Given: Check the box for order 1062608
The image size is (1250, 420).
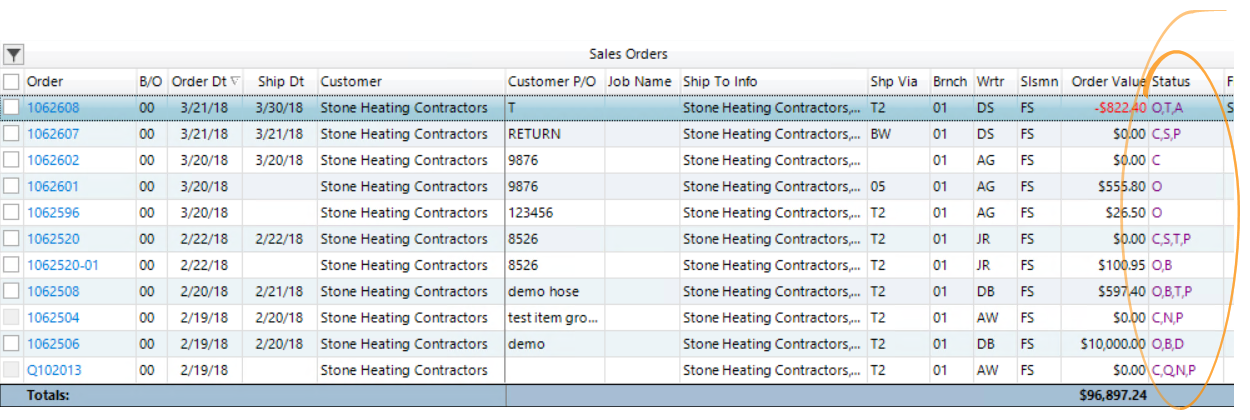Looking at the screenshot, I should click(x=11, y=107).
